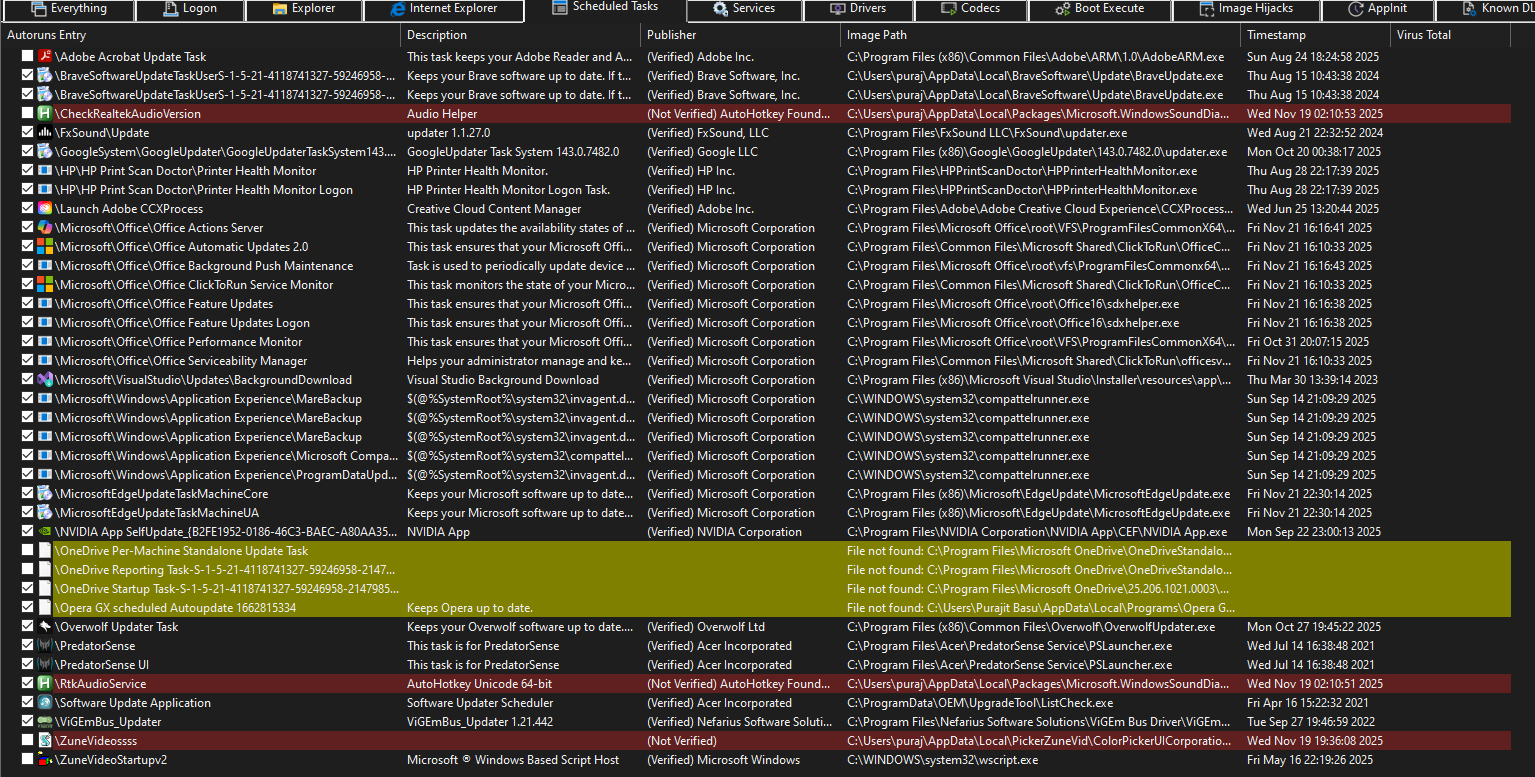Sort by the Publisher column header
The height and width of the screenshot is (777, 1535).
(x=740, y=35)
